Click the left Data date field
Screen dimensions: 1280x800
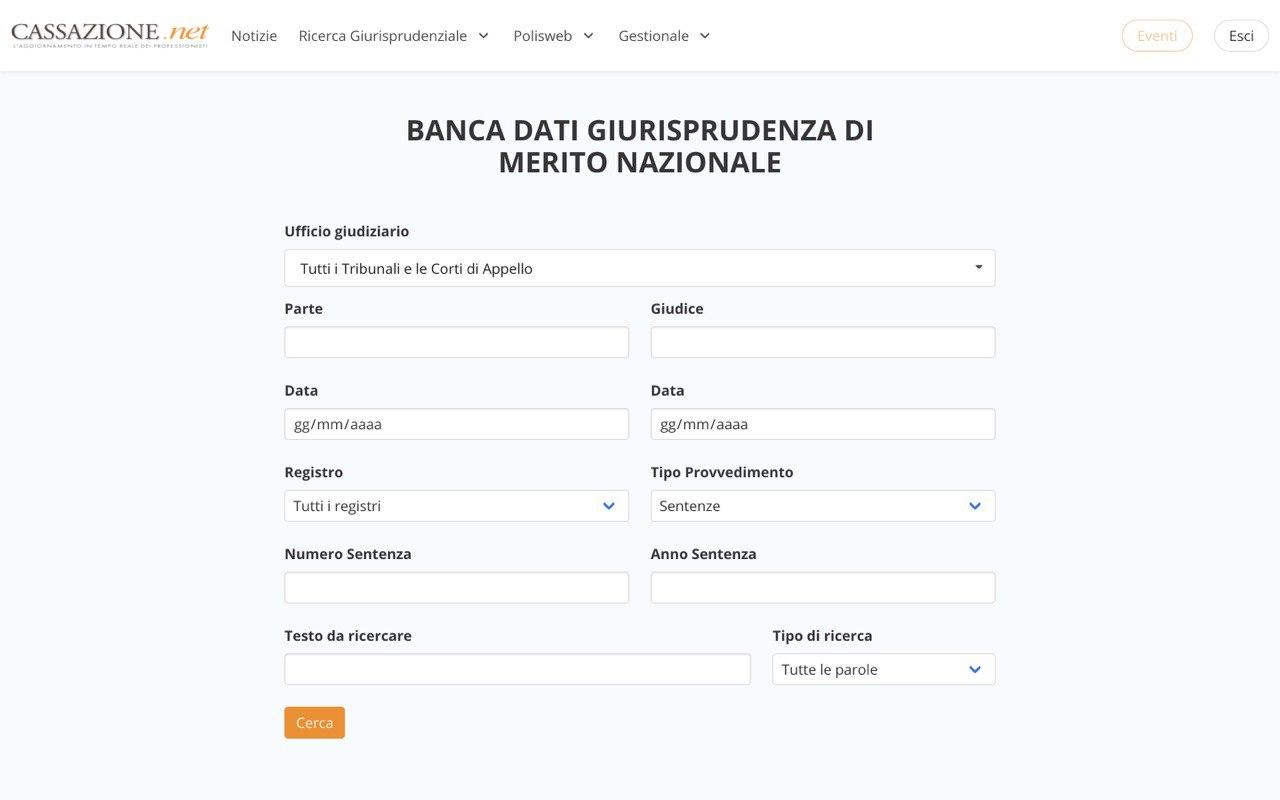coord(457,424)
